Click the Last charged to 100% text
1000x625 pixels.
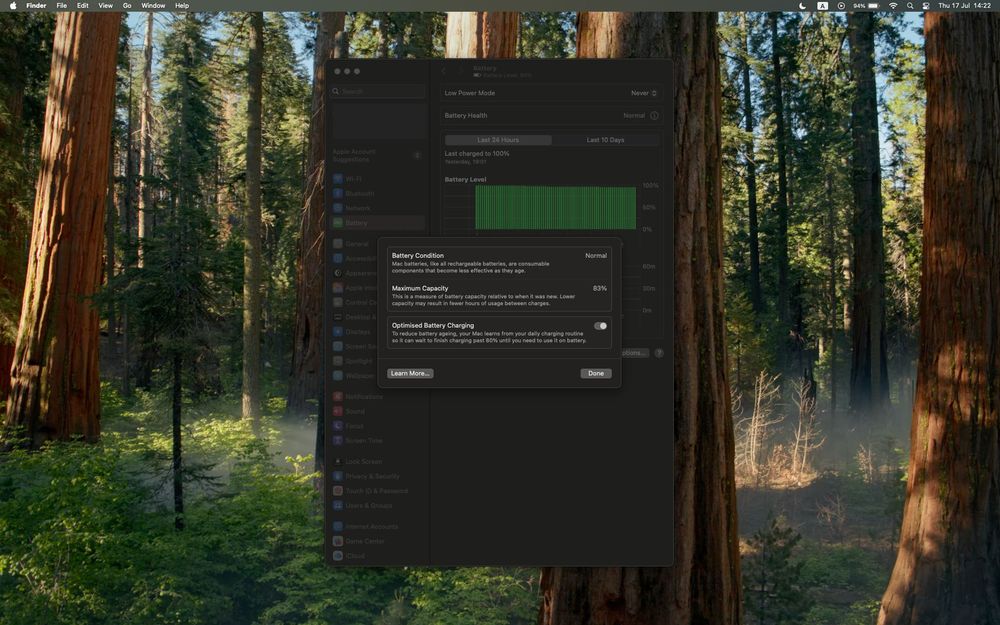point(476,154)
